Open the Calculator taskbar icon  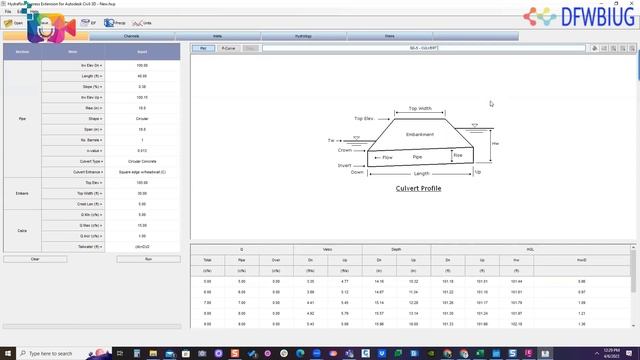pos(137,353)
